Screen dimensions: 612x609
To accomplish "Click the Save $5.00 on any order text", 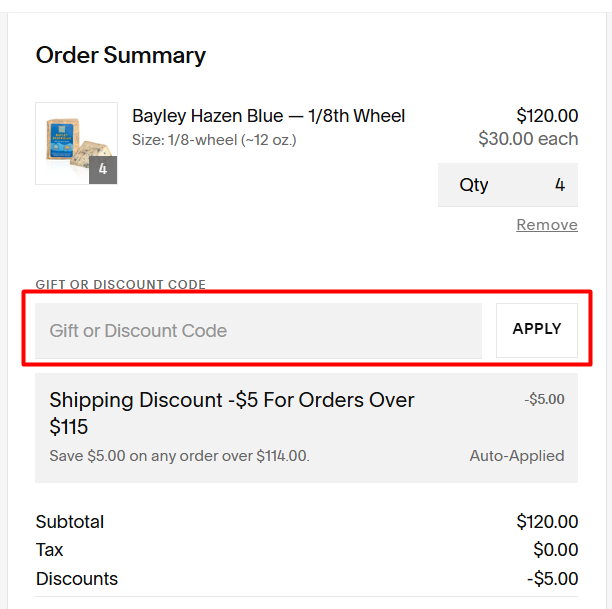I will coord(179,456).
